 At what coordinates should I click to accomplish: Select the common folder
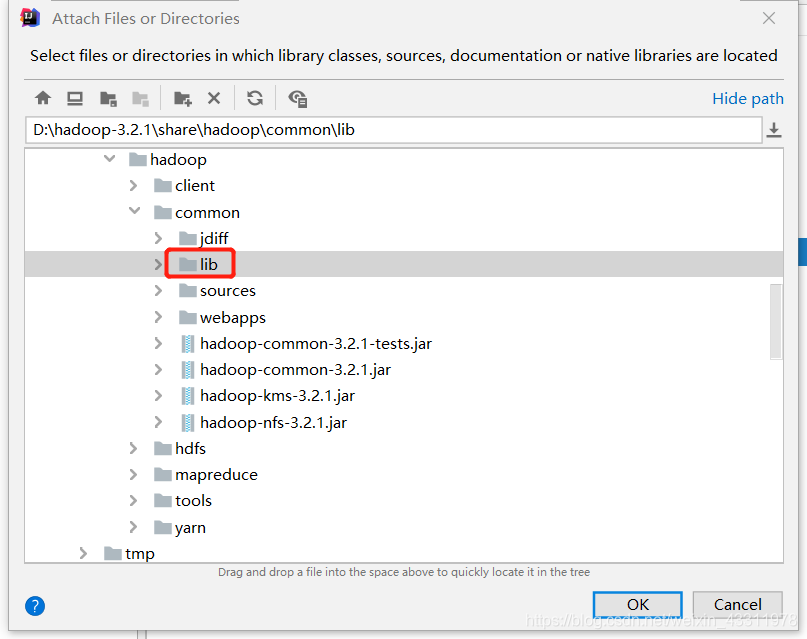tap(197, 212)
